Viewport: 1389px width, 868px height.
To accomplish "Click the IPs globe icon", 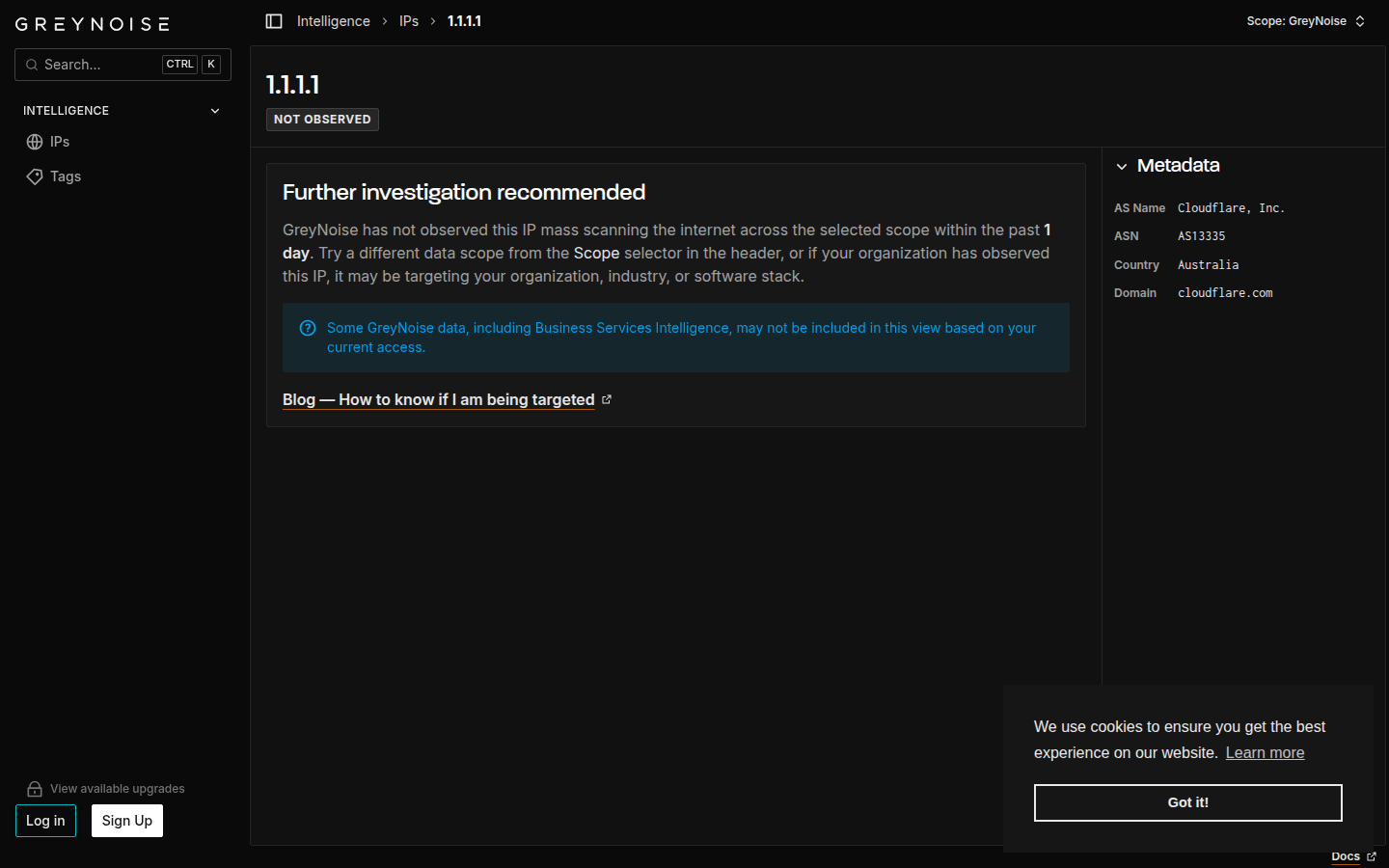I will tap(35, 142).
